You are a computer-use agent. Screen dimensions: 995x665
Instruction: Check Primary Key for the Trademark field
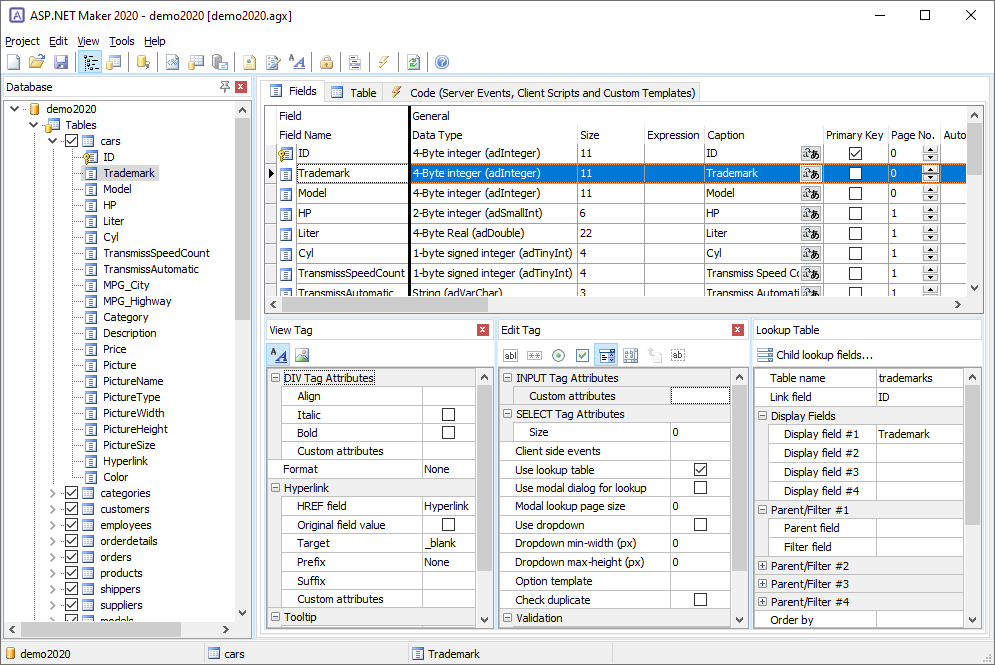coord(855,173)
